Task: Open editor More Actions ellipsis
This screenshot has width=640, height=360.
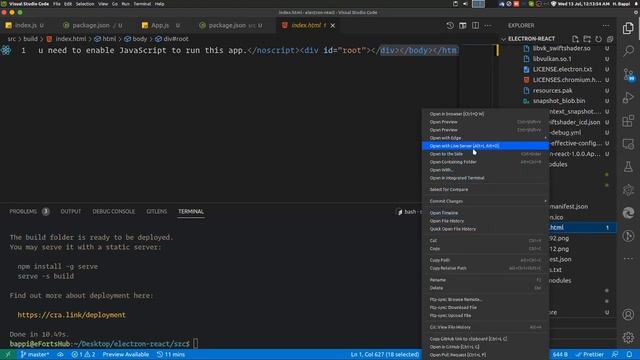Action: [x=488, y=25]
